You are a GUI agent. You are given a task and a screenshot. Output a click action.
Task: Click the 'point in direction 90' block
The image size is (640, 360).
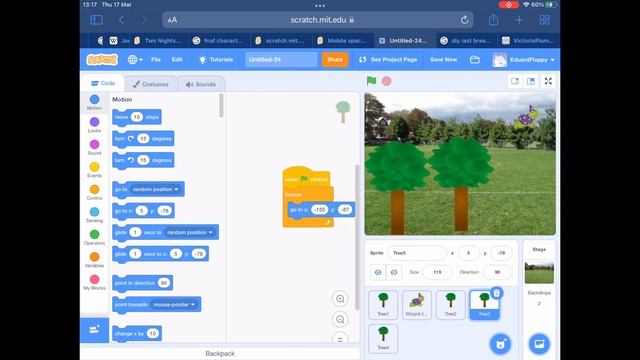point(142,283)
